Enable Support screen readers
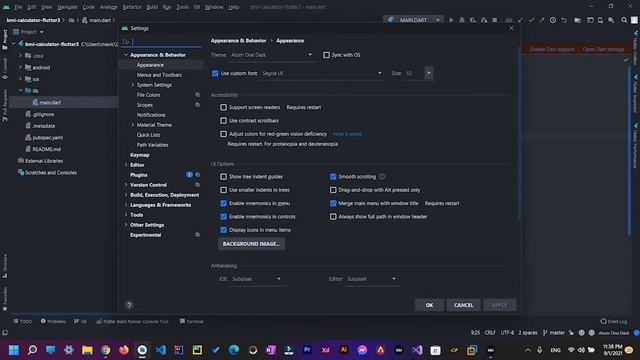Screen dimensions: 640x360 (x=223, y=107)
